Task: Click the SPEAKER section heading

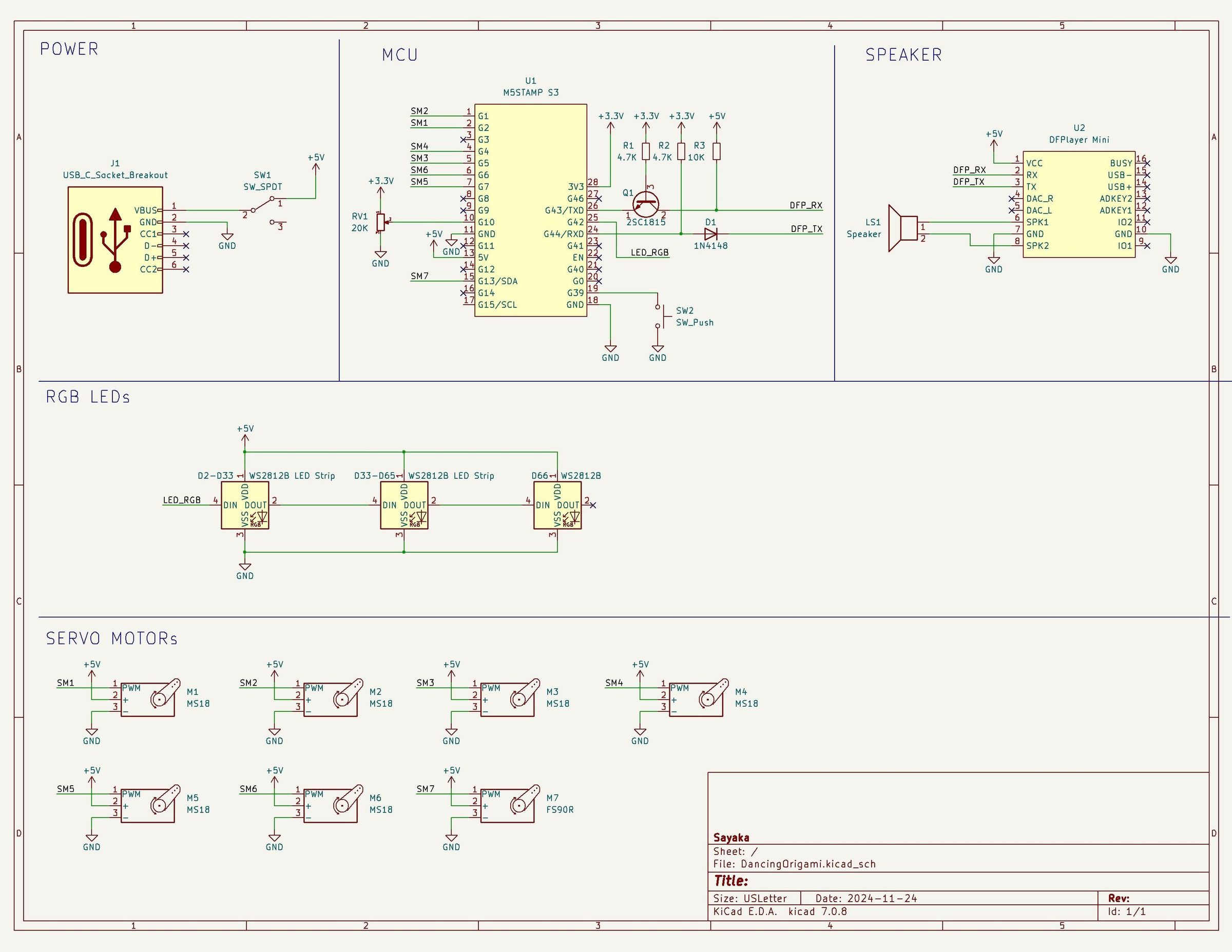Action: point(903,55)
